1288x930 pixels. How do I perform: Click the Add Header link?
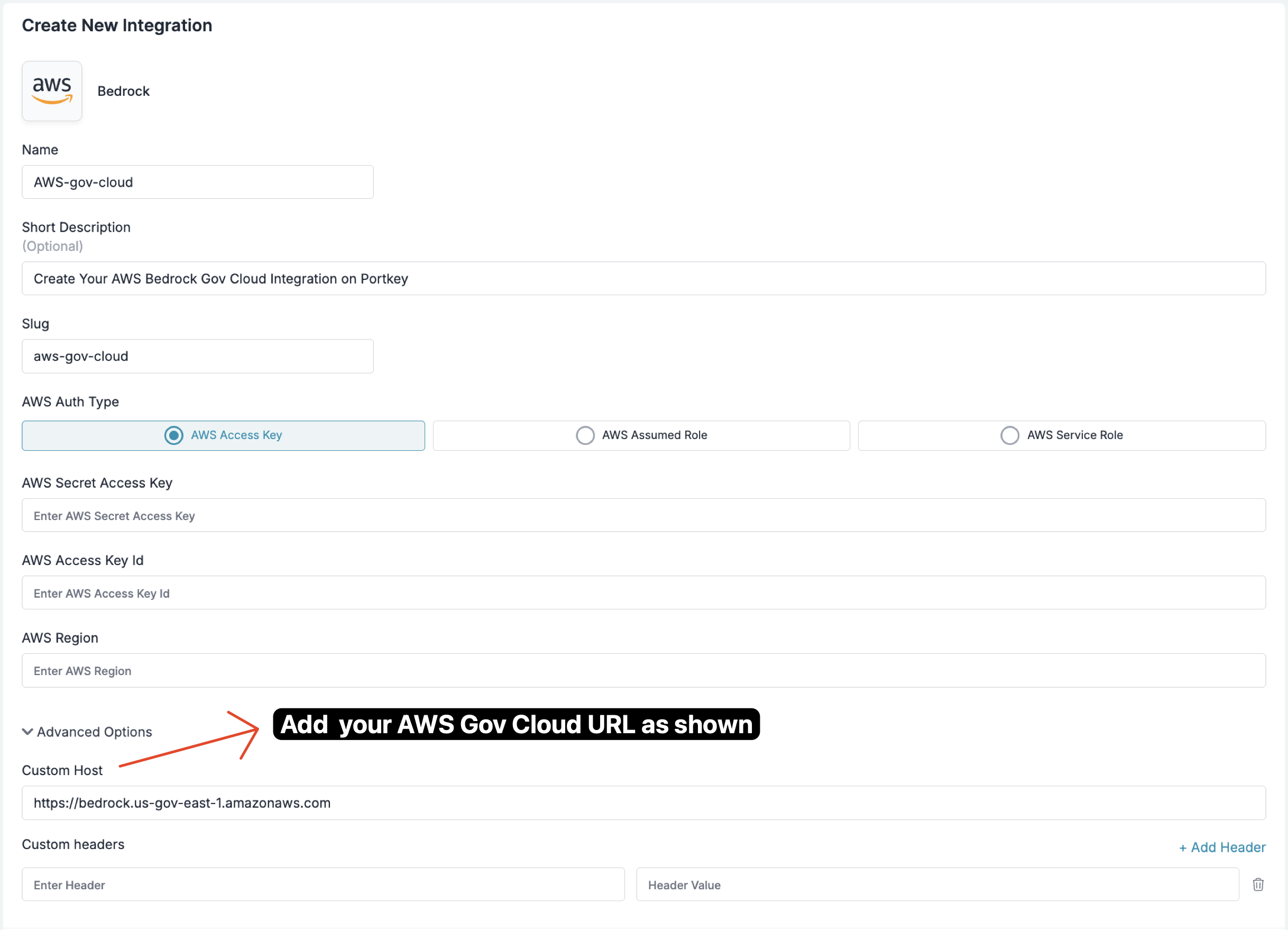[1222, 847]
